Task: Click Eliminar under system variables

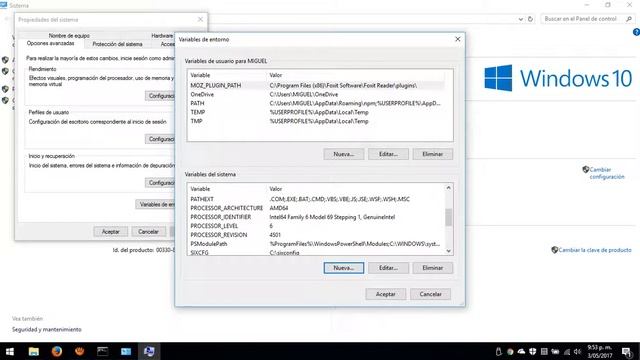Action: [432, 268]
